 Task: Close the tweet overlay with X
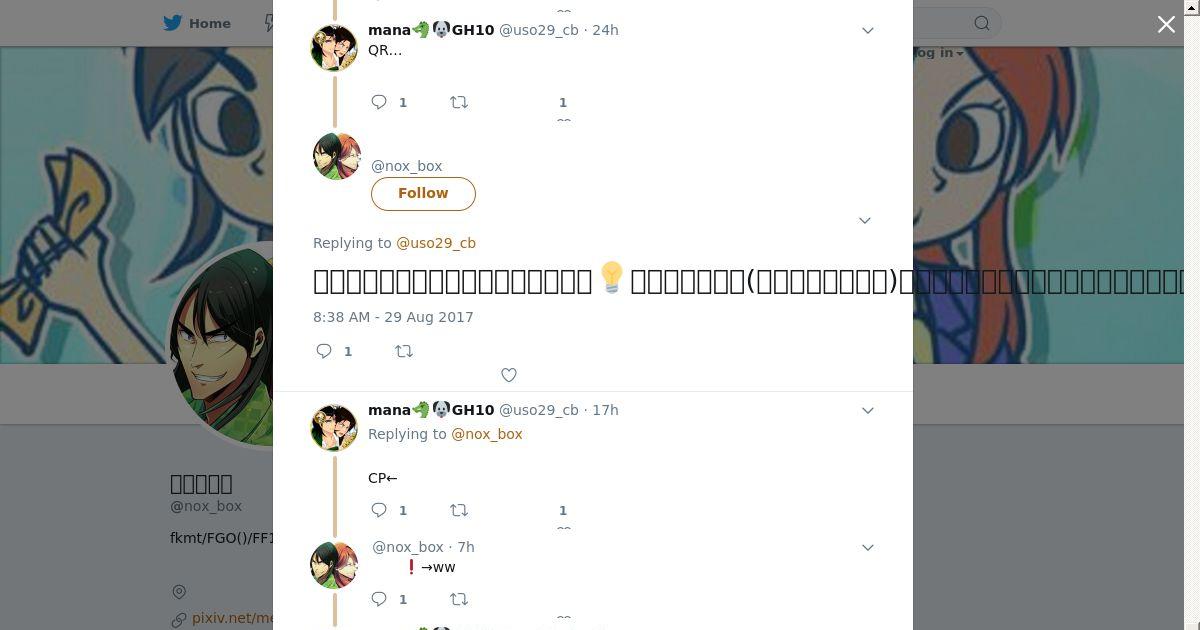click(1166, 24)
